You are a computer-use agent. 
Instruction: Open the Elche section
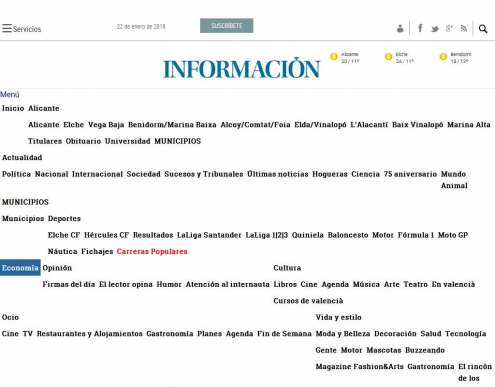coord(73,125)
